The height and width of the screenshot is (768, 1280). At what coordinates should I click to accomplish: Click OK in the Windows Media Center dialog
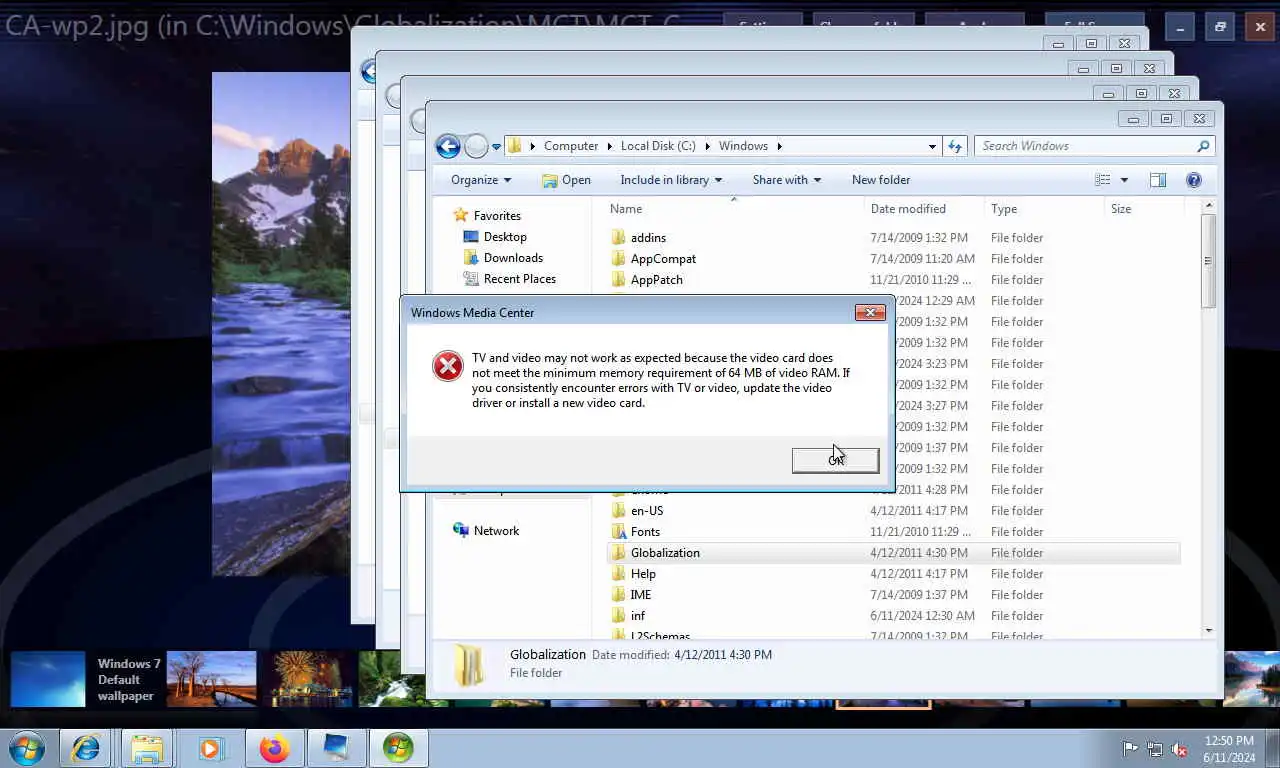click(835, 459)
